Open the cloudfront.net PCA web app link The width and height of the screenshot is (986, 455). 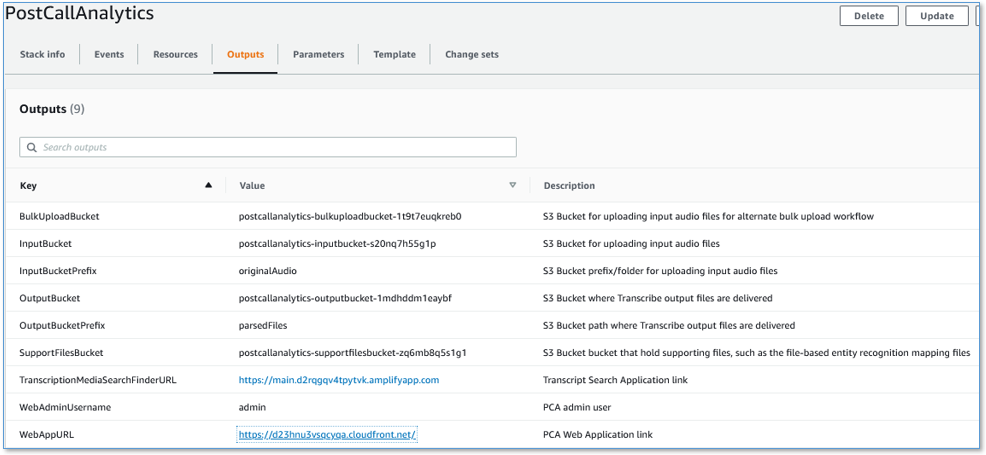[328, 435]
